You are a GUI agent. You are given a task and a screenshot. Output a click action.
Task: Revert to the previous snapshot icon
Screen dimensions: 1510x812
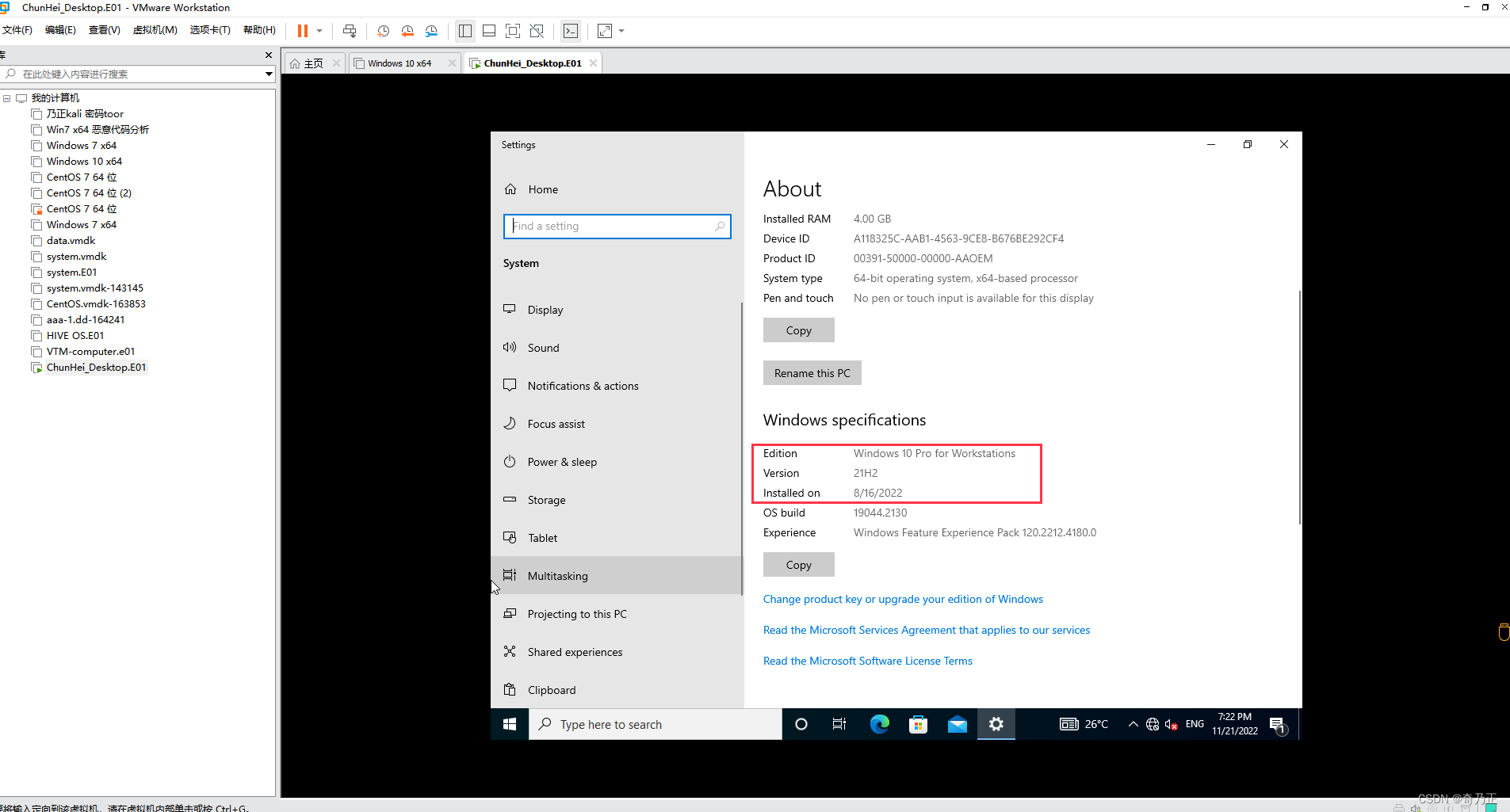407,31
